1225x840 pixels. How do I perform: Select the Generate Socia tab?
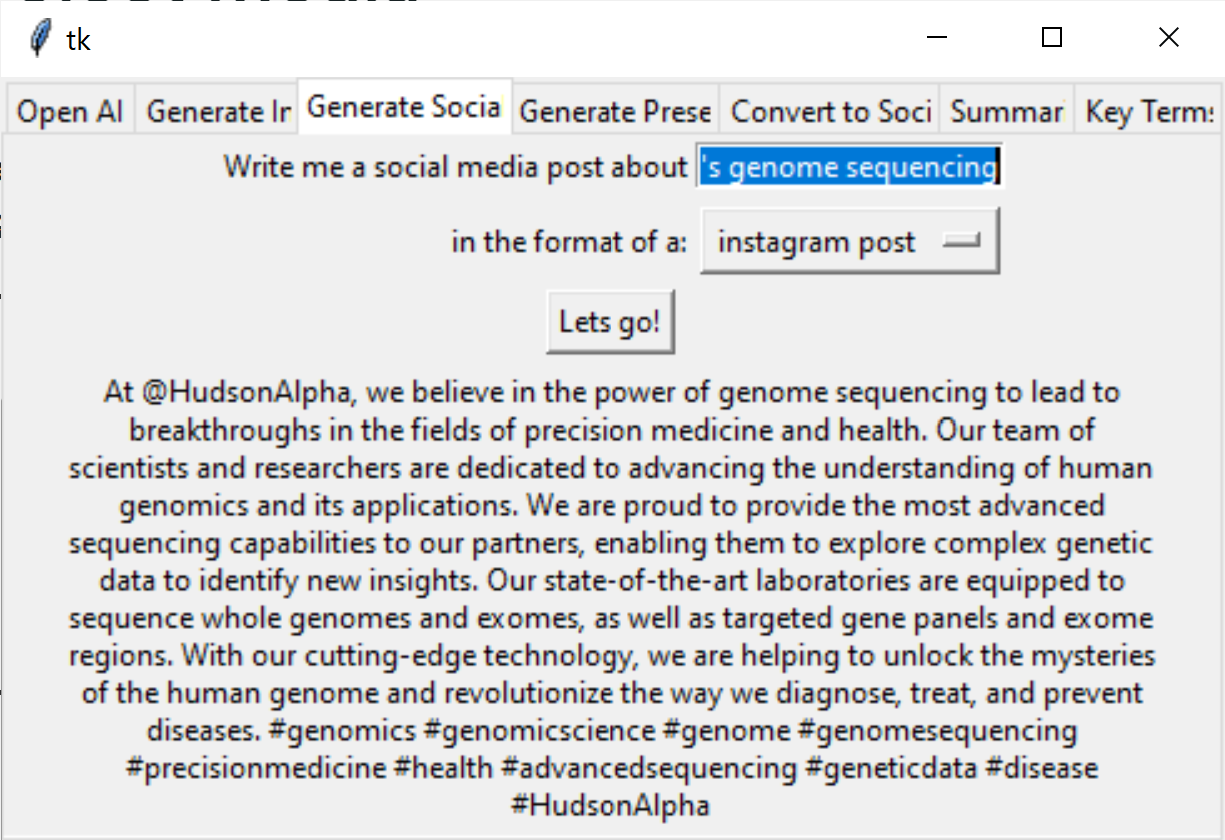pyautogui.click(x=404, y=107)
